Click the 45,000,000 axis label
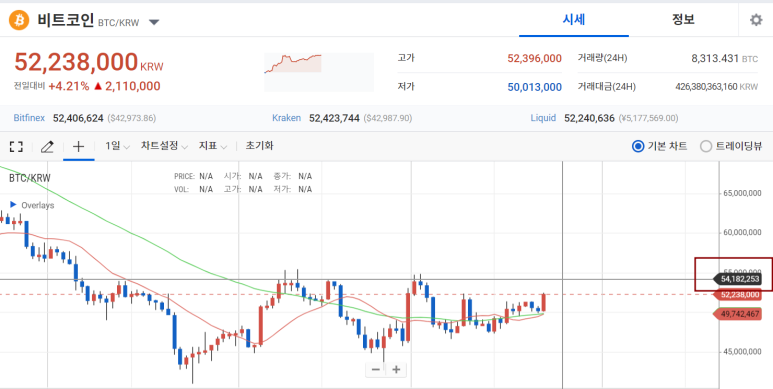 (742, 352)
